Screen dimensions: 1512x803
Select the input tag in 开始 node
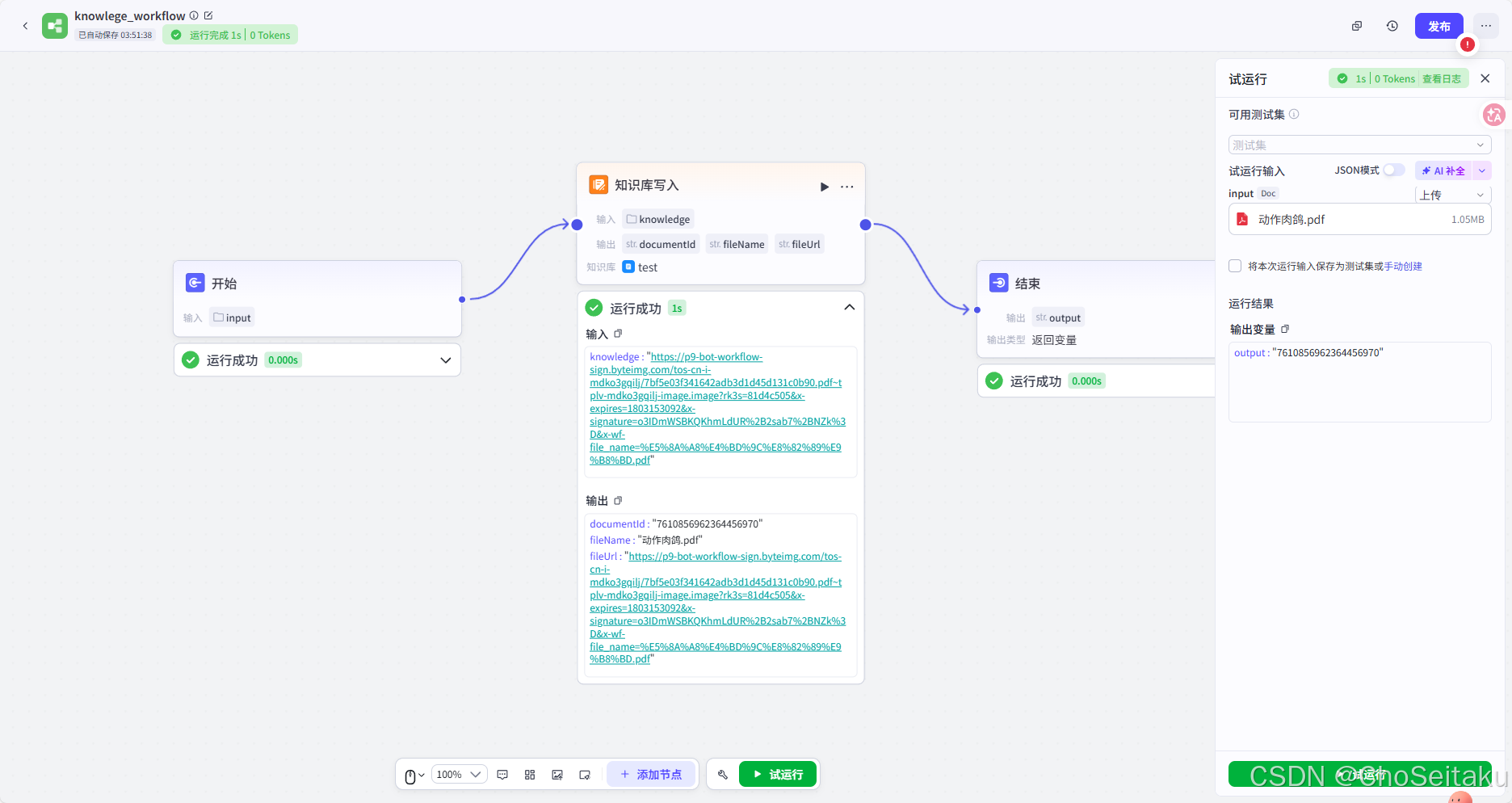[x=232, y=317]
